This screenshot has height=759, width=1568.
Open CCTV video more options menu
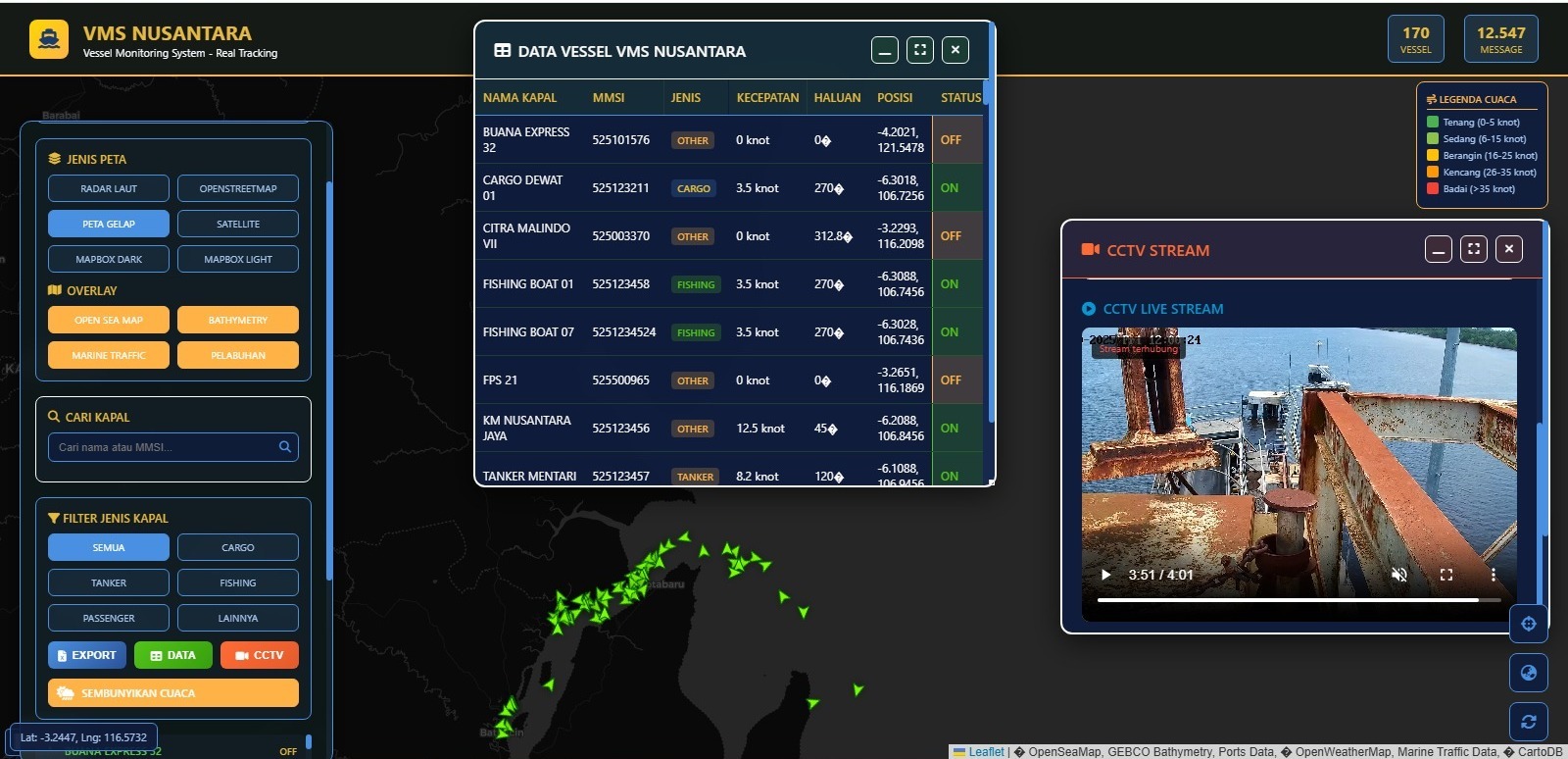pyautogui.click(x=1494, y=575)
